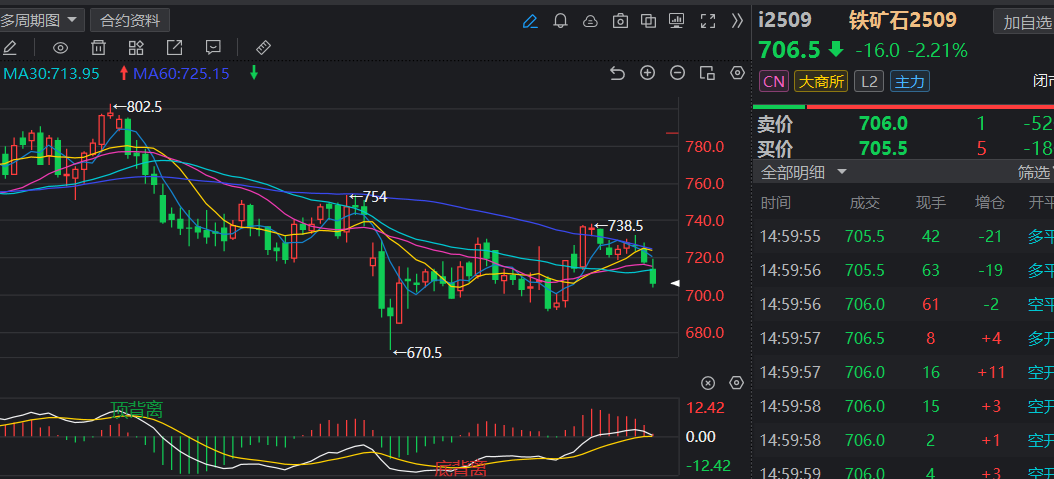This screenshot has height=479, width=1054.
Task: Click the 加自选 button
Action: pyautogui.click(x=1025, y=23)
